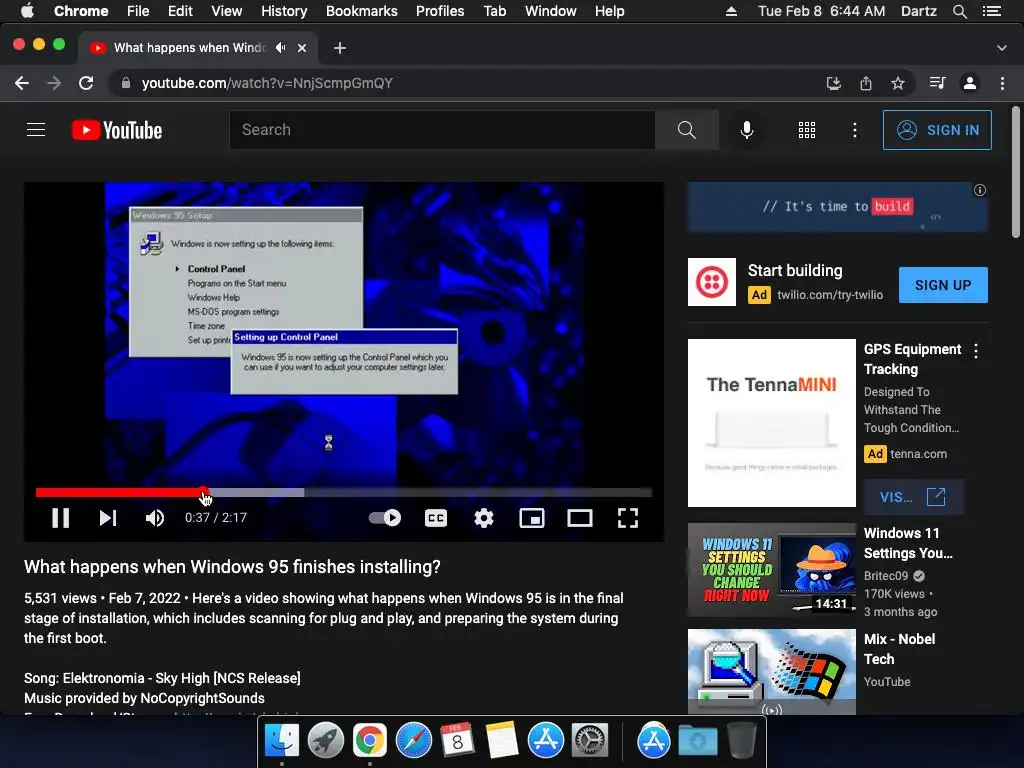View site information lock icon
The image size is (1024, 768).
(126, 83)
